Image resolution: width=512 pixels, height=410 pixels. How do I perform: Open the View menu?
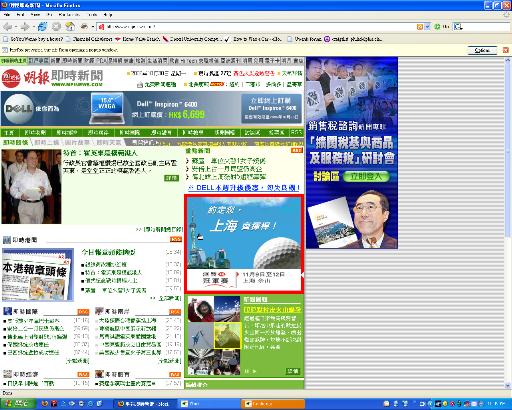[x=35, y=15]
